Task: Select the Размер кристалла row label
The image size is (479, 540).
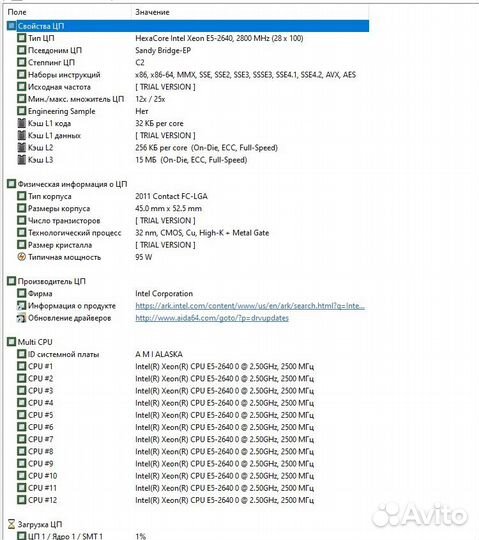Action: point(60,245)
